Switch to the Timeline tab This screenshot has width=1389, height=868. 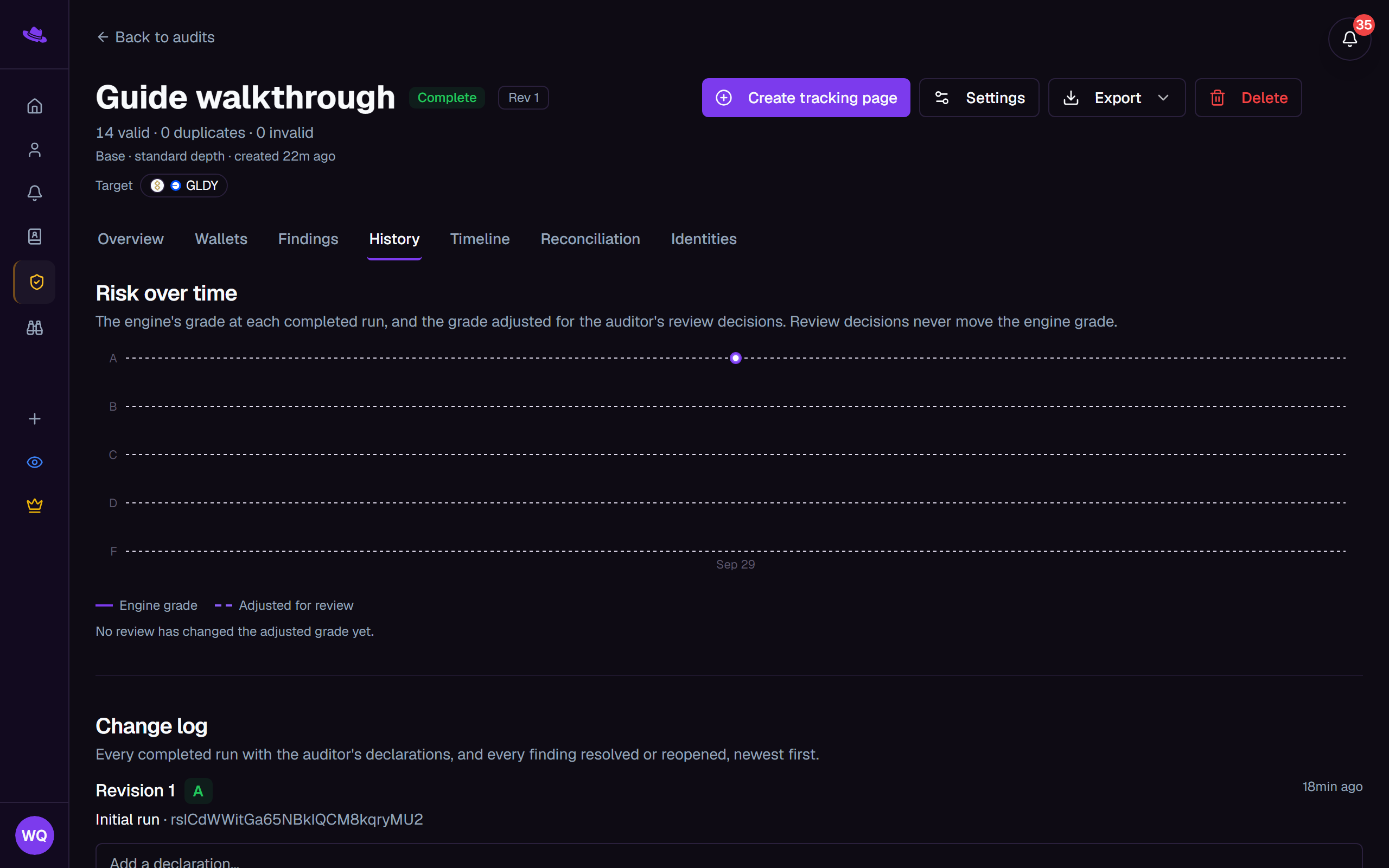coord(480,239)
